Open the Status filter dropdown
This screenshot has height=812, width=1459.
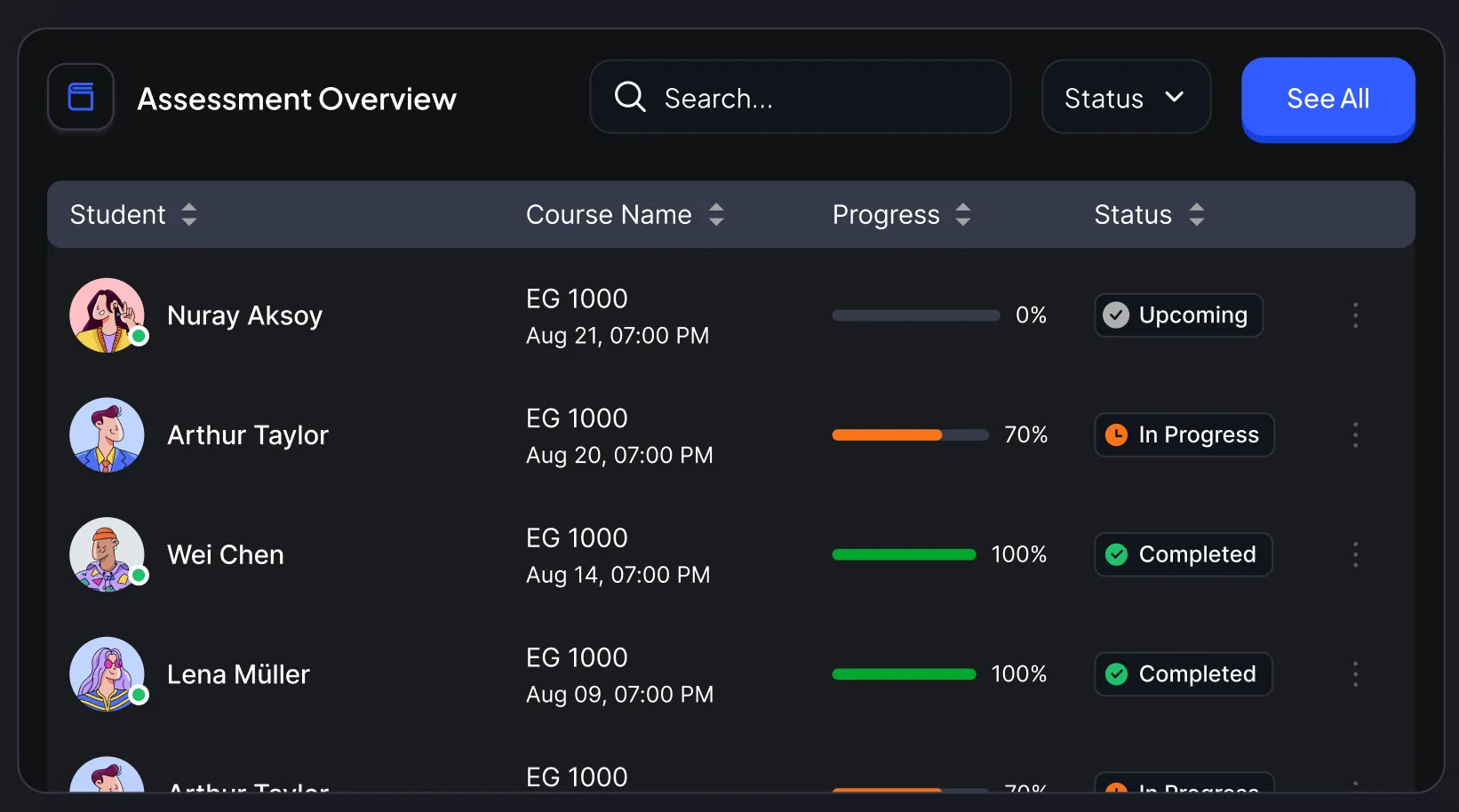click(1126, 97)
